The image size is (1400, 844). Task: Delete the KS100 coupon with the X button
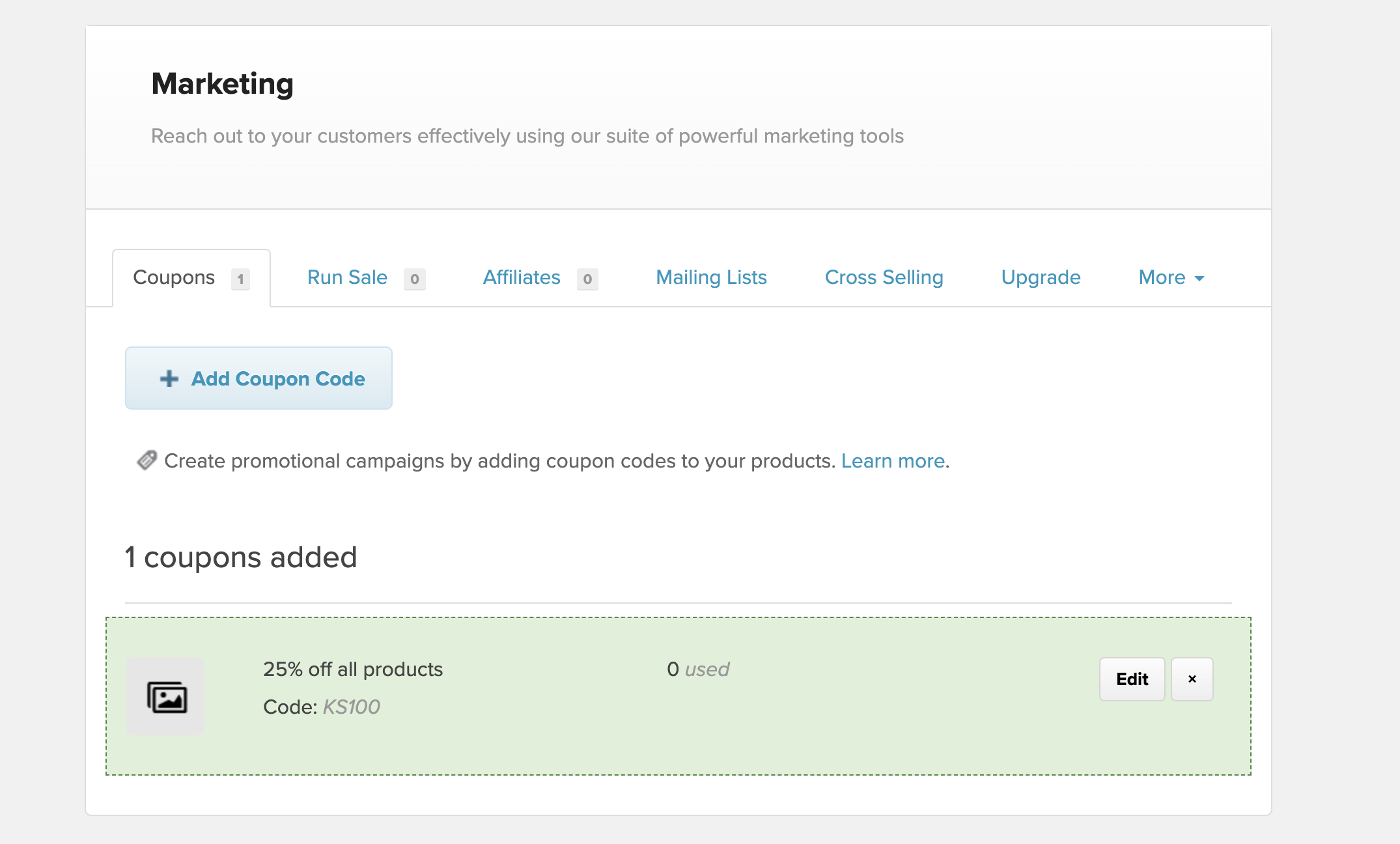1192,679
